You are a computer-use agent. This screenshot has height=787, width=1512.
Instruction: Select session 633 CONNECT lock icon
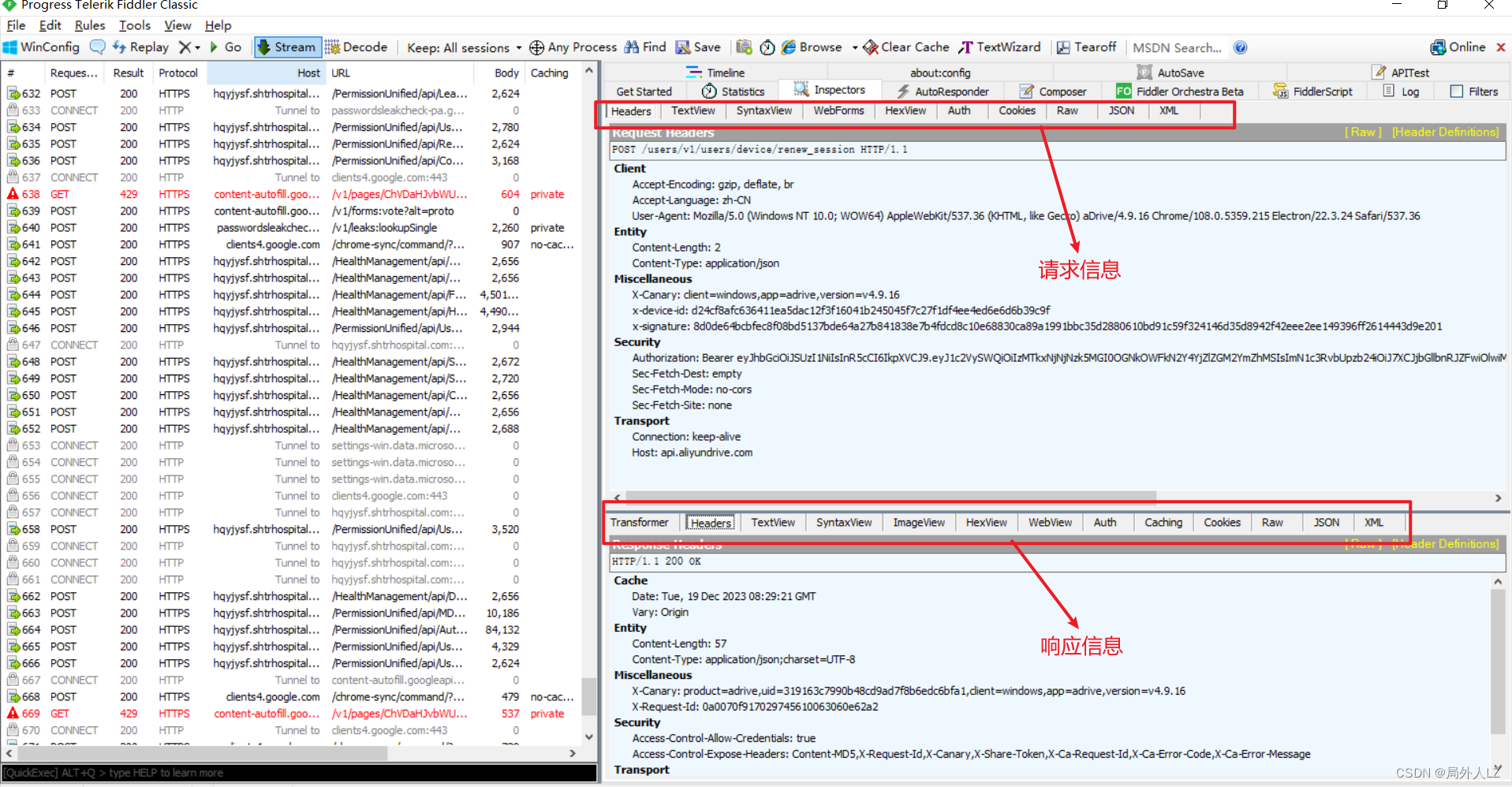tap(13, 110)
